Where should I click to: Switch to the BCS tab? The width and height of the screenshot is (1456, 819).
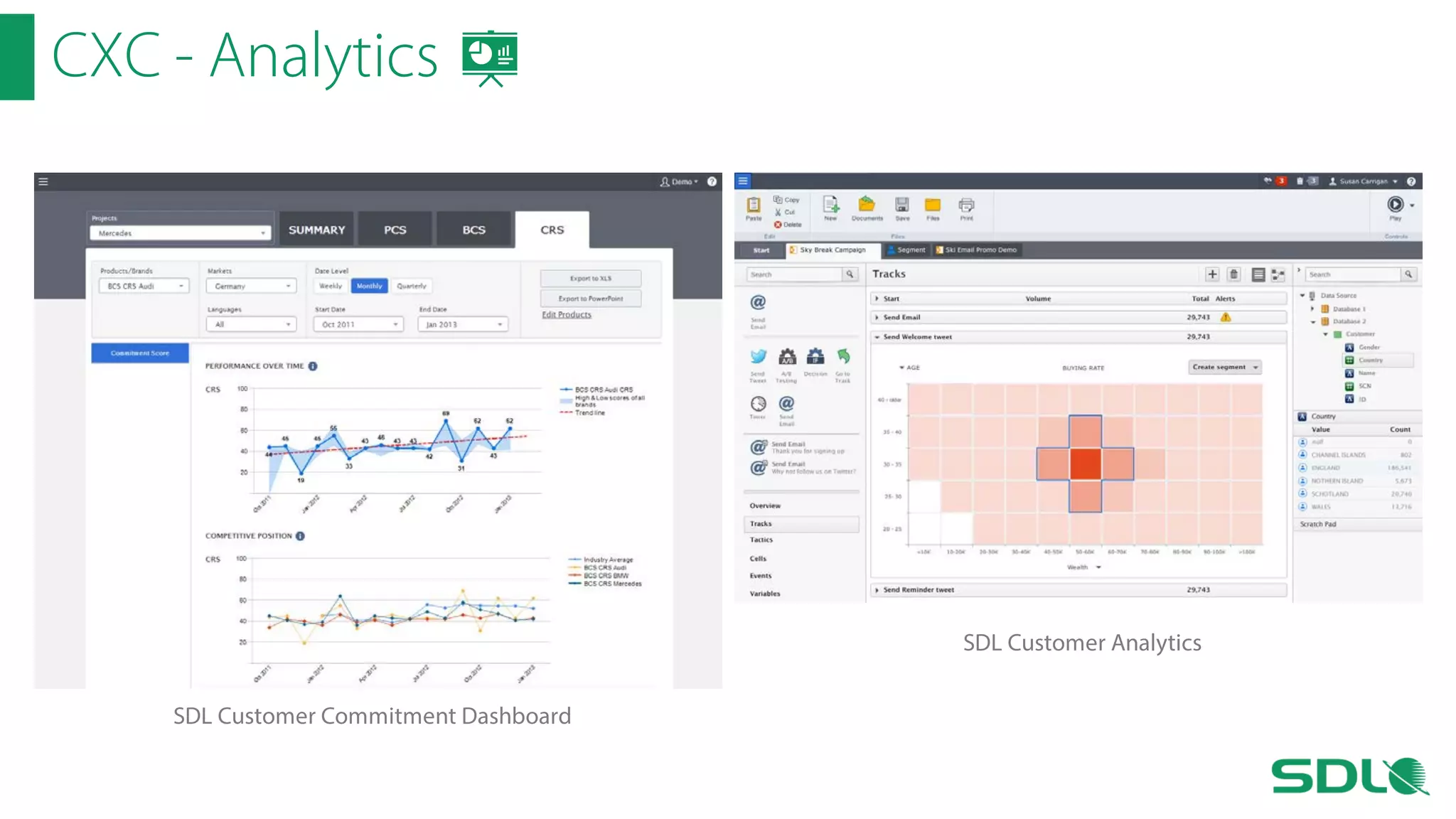(474, 230)
